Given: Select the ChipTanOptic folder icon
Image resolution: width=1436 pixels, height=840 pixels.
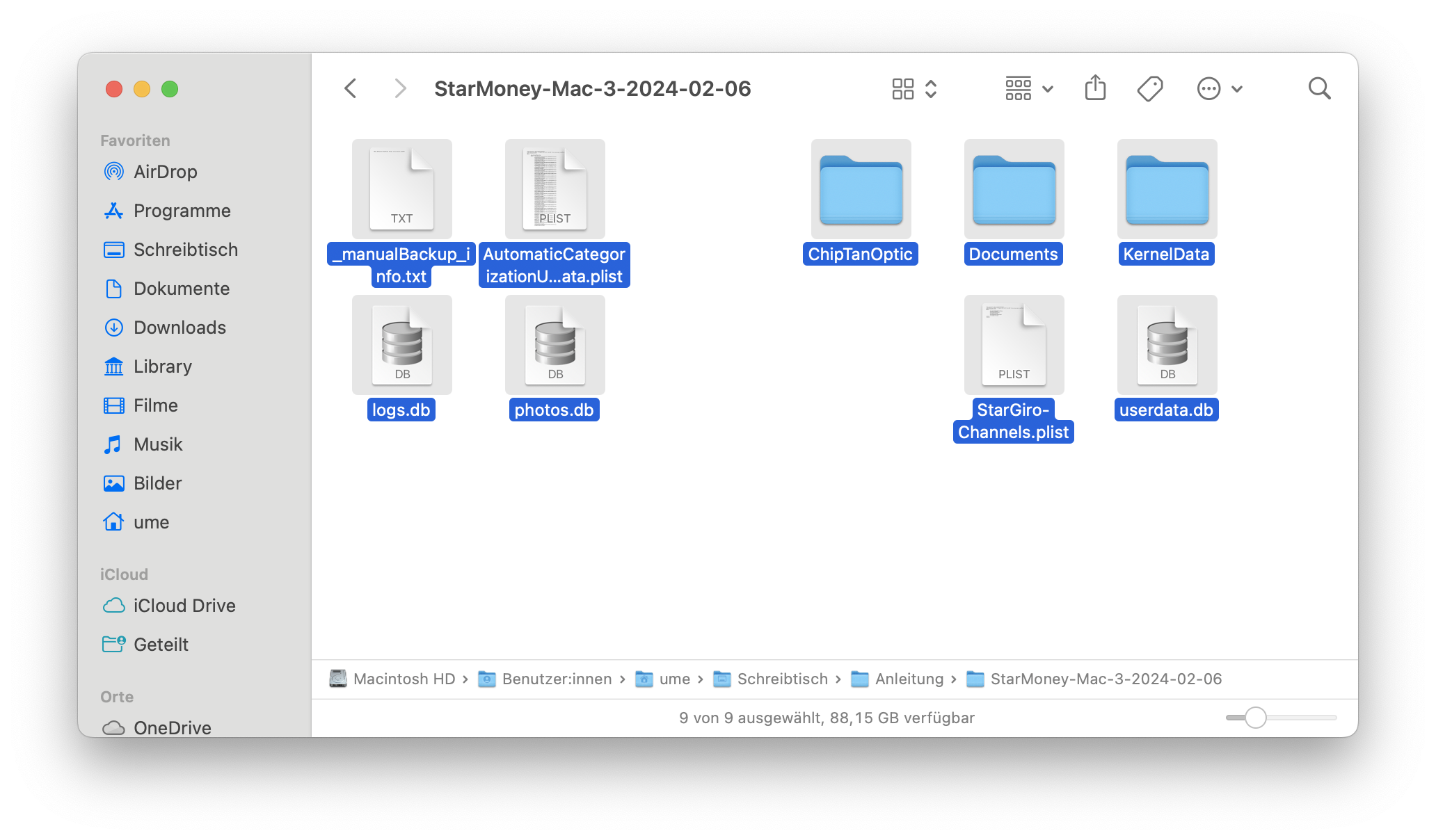Looking at the screenshot, I should coord(861,190).
